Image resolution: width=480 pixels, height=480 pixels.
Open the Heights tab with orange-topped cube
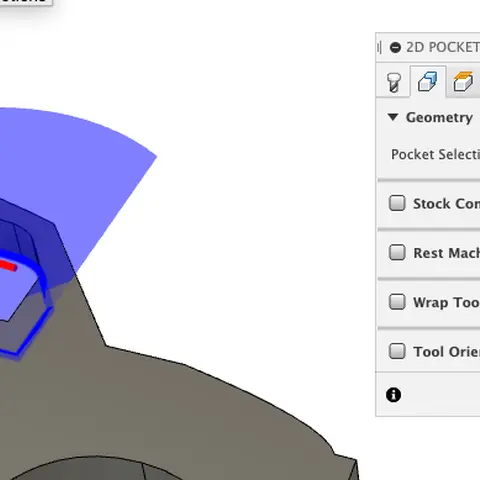463,82
